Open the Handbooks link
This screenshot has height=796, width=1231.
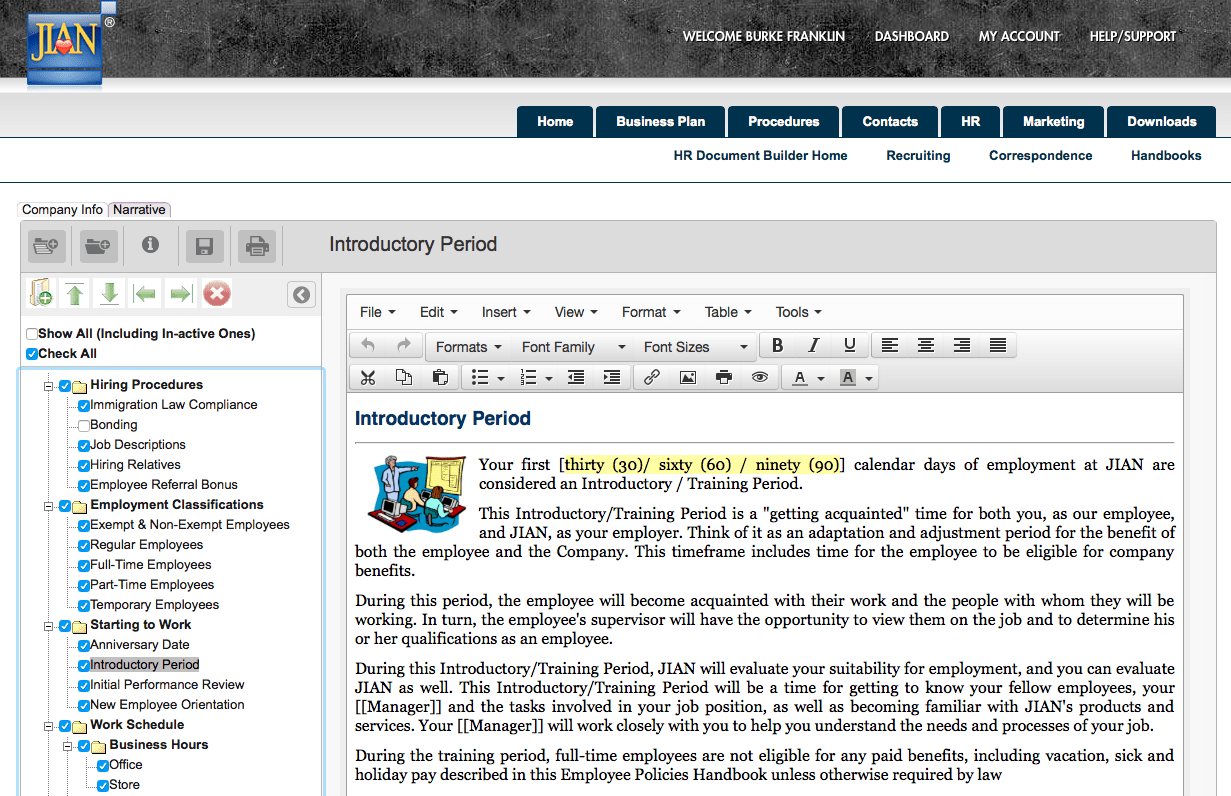[1166, 156]
